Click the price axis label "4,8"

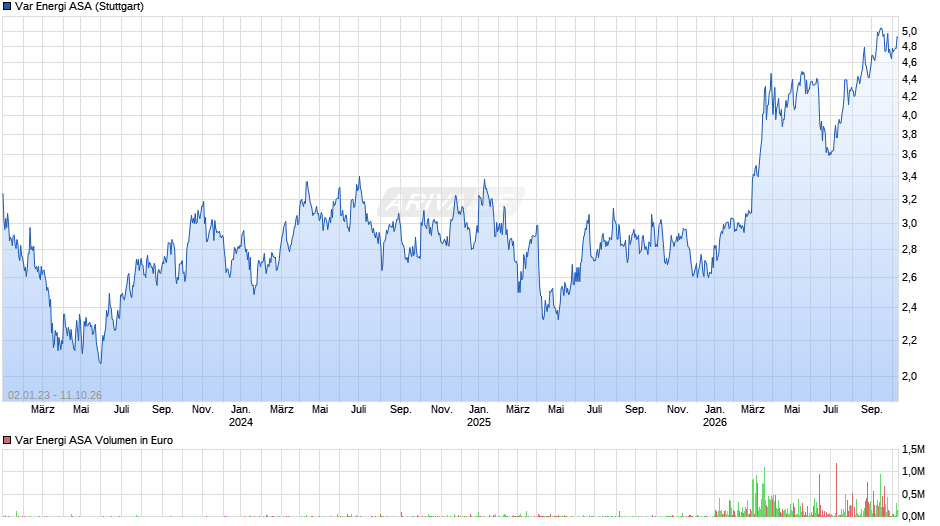click(909, 46)
